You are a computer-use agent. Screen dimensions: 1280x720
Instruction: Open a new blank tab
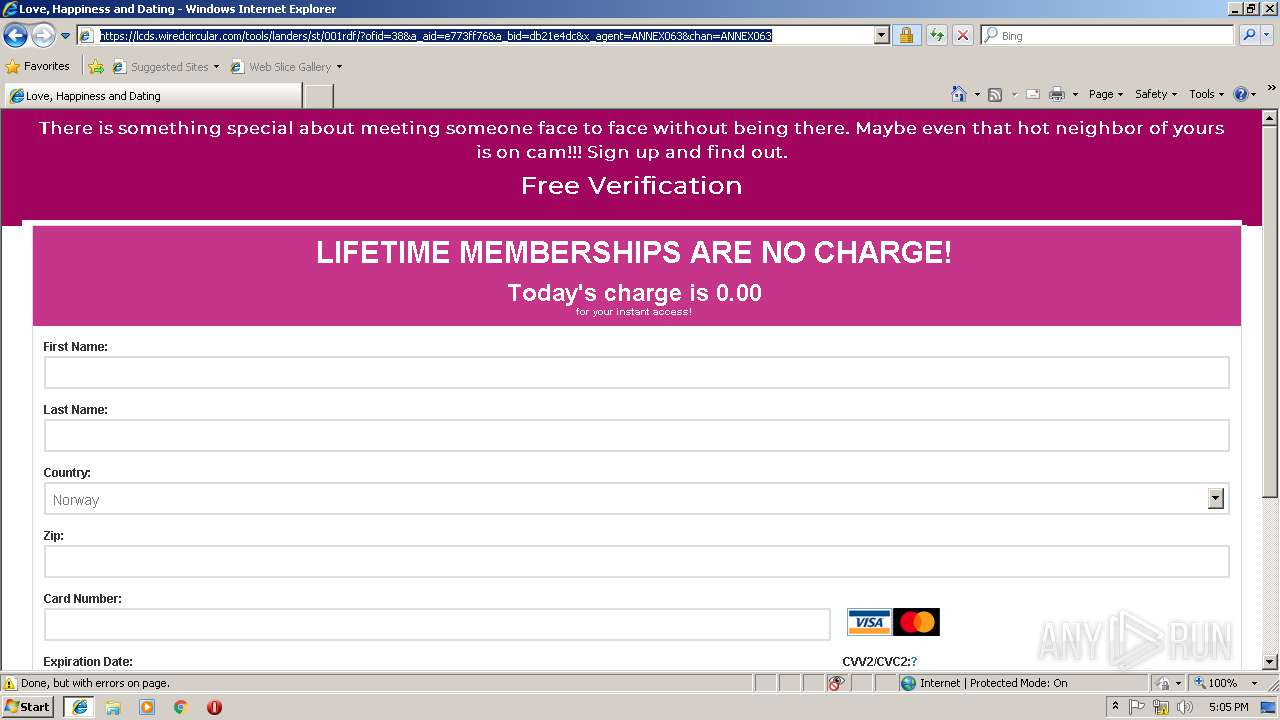coord(318,96)
